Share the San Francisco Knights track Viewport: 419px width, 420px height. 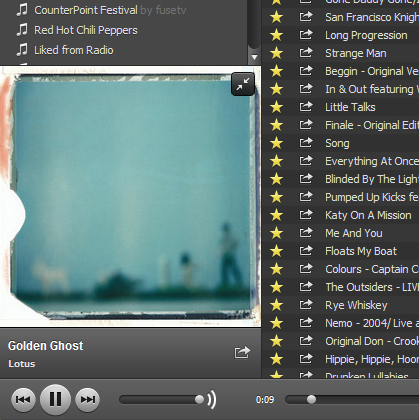coord(306,16)
